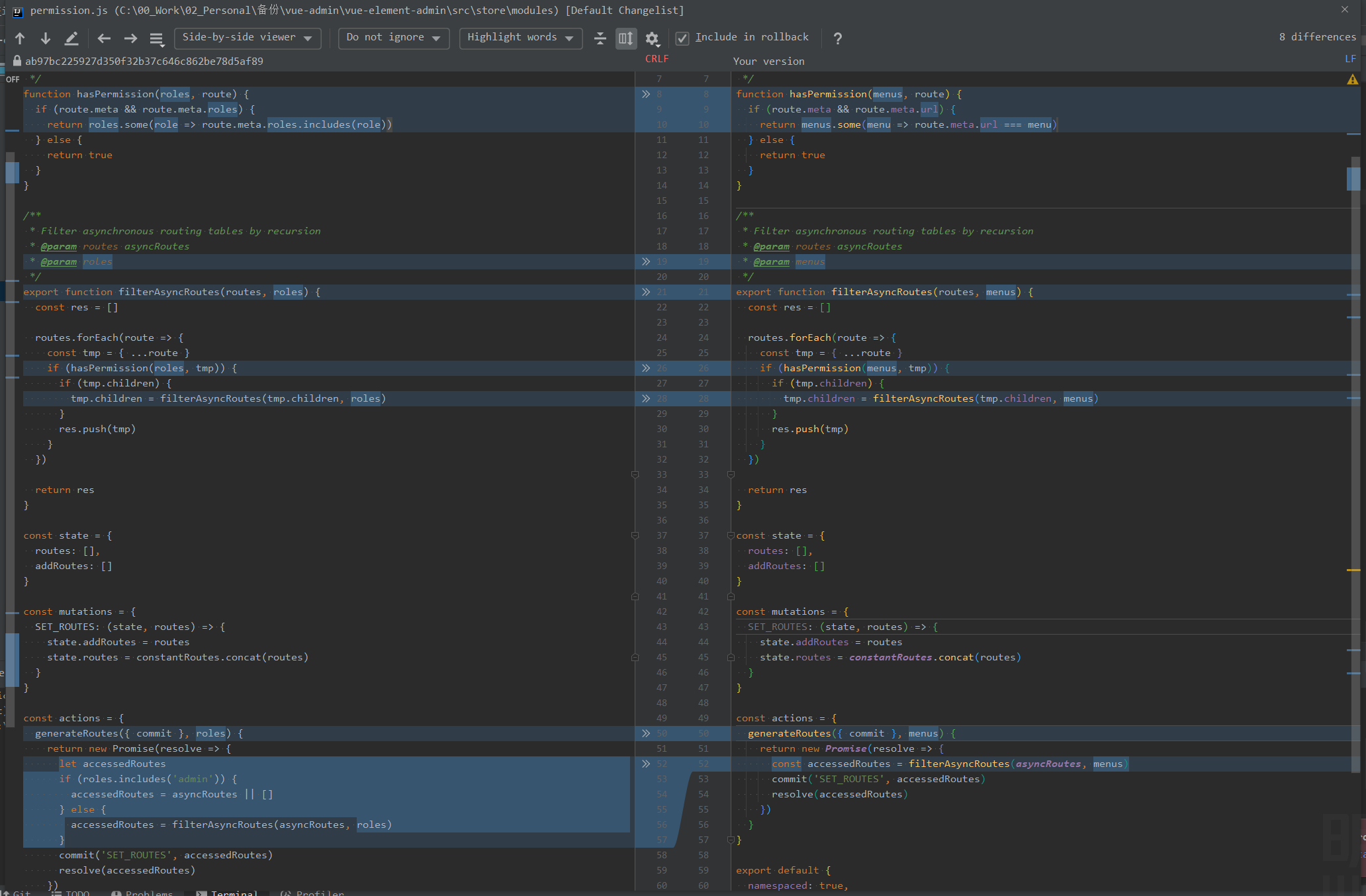1366x896 pixels.
Task: Click 'export default {' in right pane
Action: click(x=783, y=870)
